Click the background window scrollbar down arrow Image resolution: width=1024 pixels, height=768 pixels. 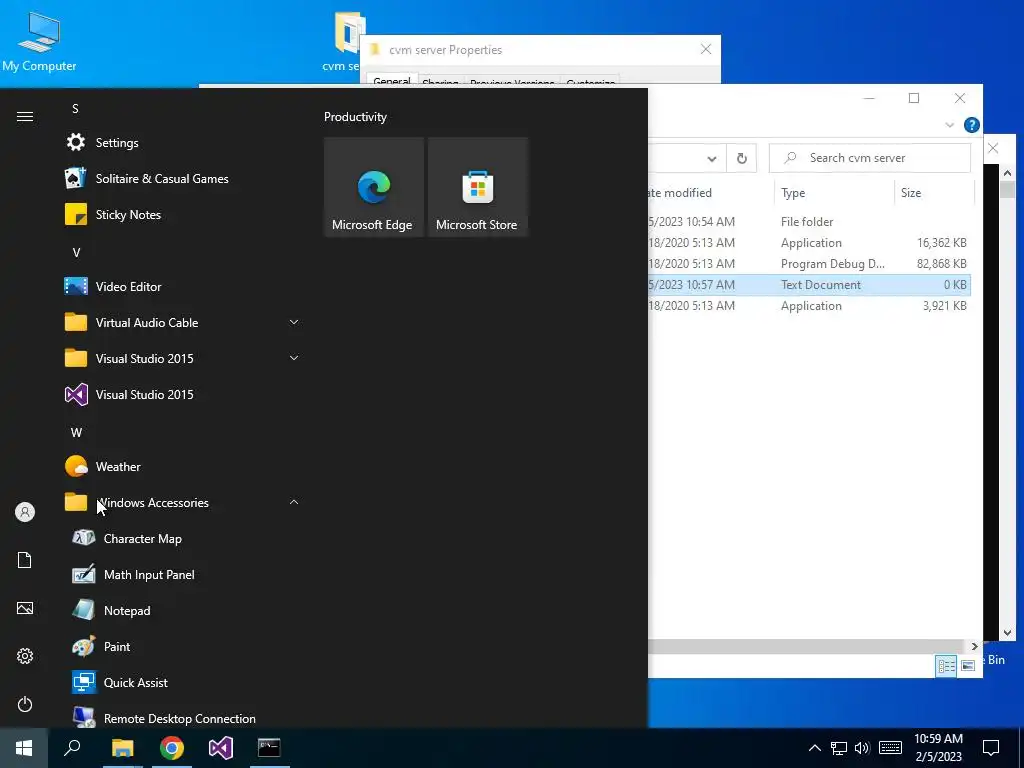[x=1007, y=632]
